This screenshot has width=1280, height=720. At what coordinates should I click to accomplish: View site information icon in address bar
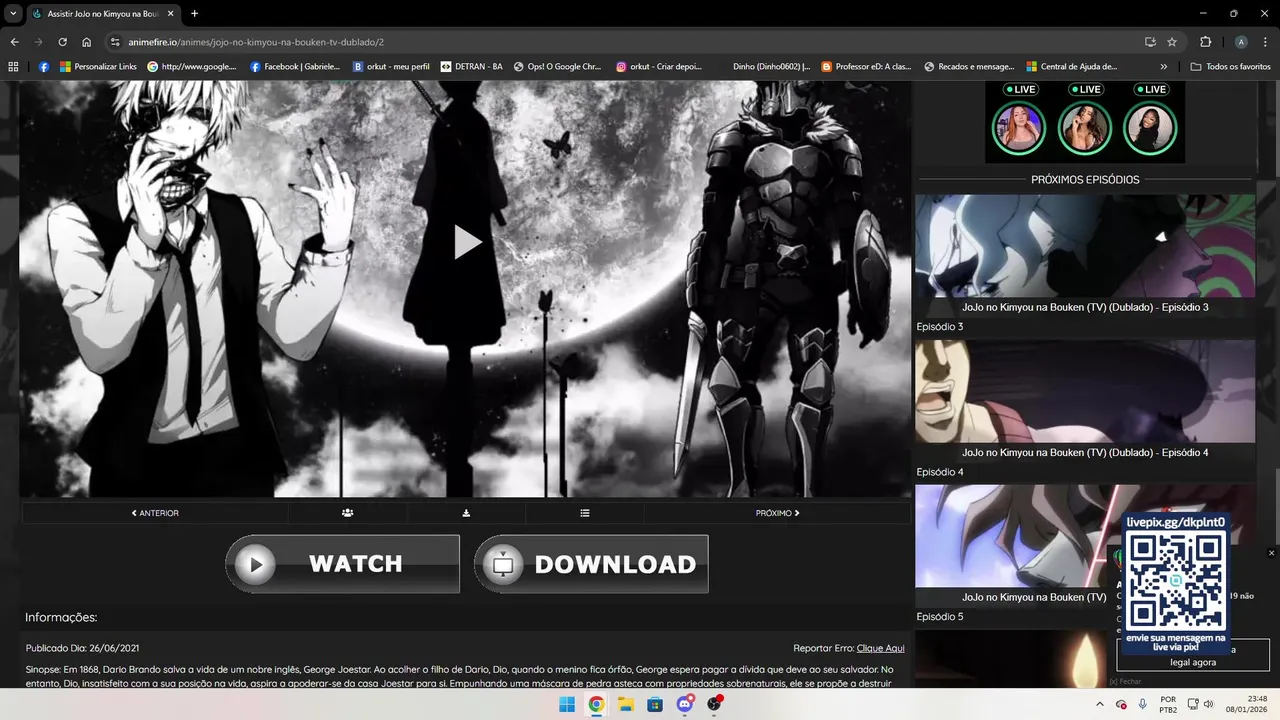(x=115, y=42)
